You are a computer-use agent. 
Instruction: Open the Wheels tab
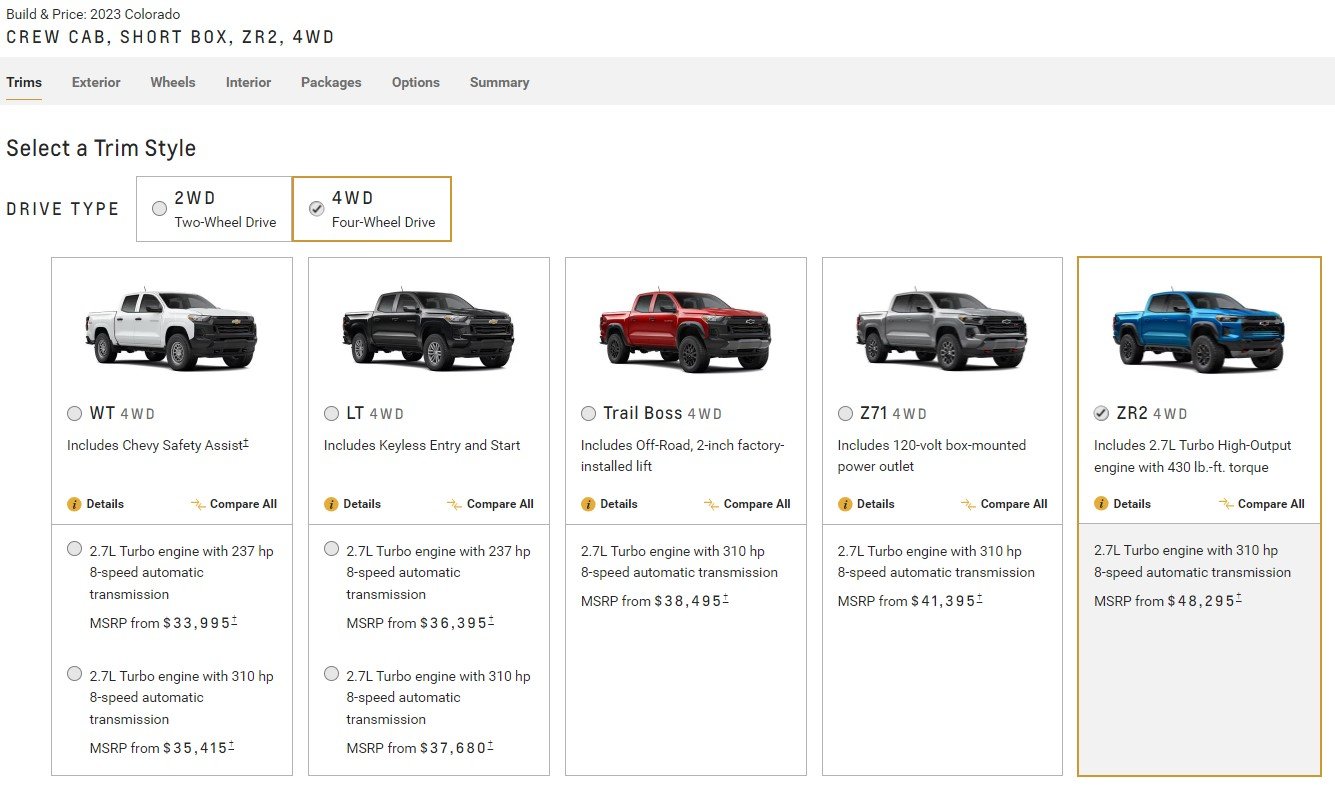coord(173,82)
